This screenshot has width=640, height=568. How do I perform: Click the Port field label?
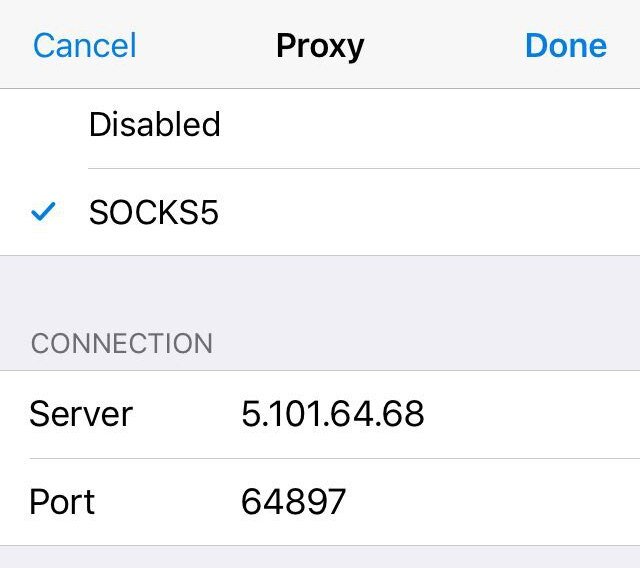point(62,501)
